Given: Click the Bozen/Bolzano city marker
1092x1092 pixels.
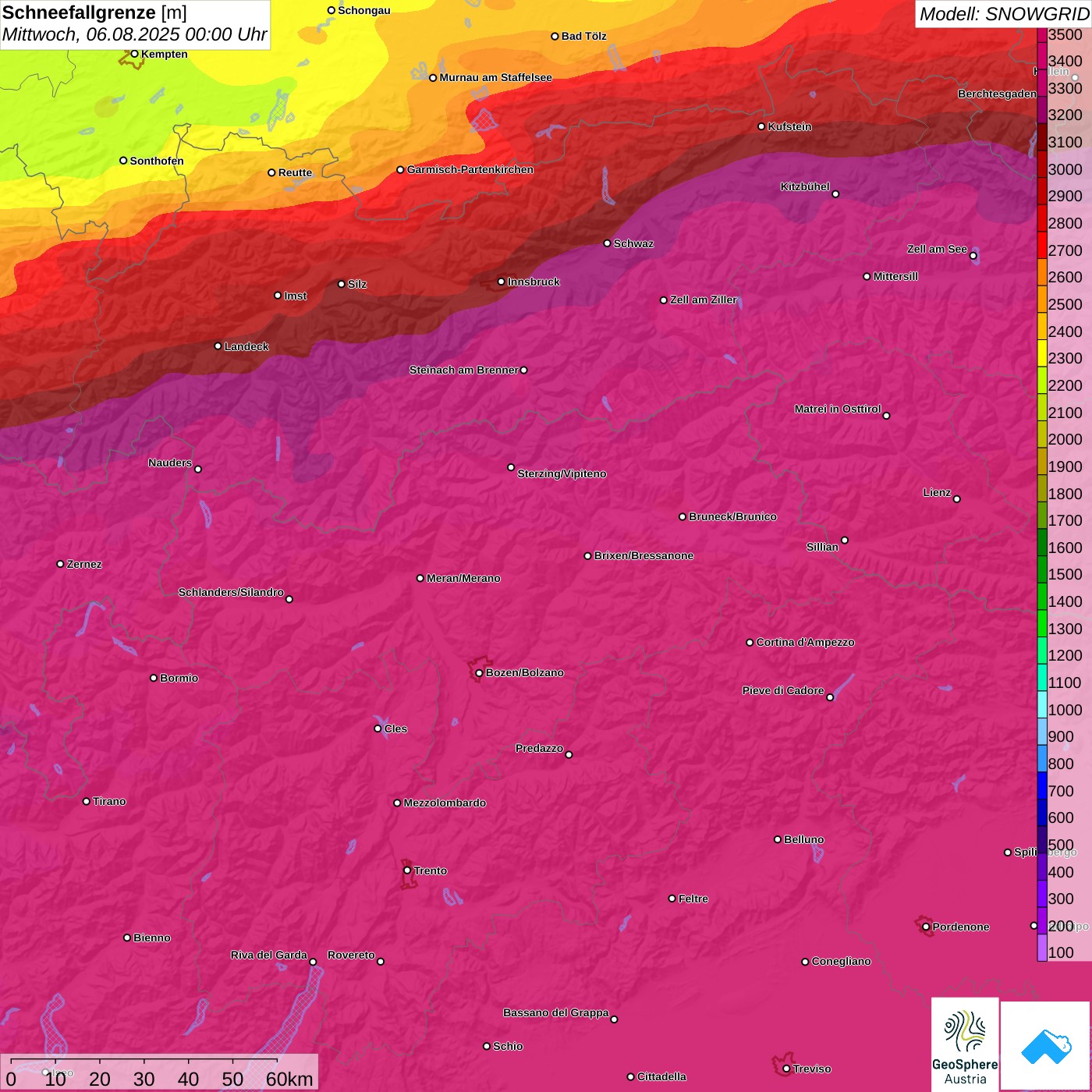Looking at the screenshot, I should [x=480, y=673].
